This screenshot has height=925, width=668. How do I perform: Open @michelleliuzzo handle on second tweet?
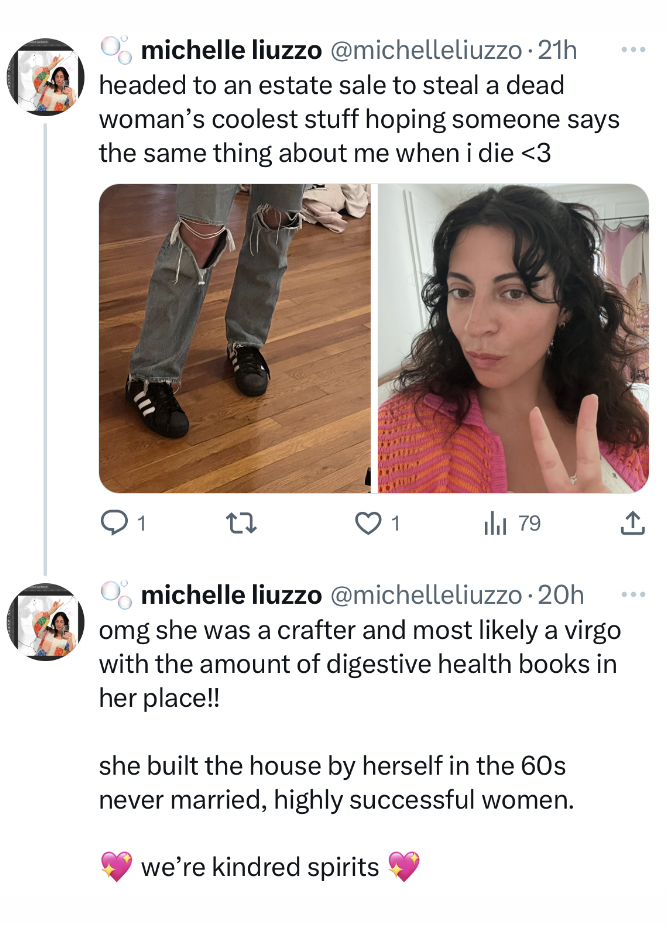tap(425, 595)
